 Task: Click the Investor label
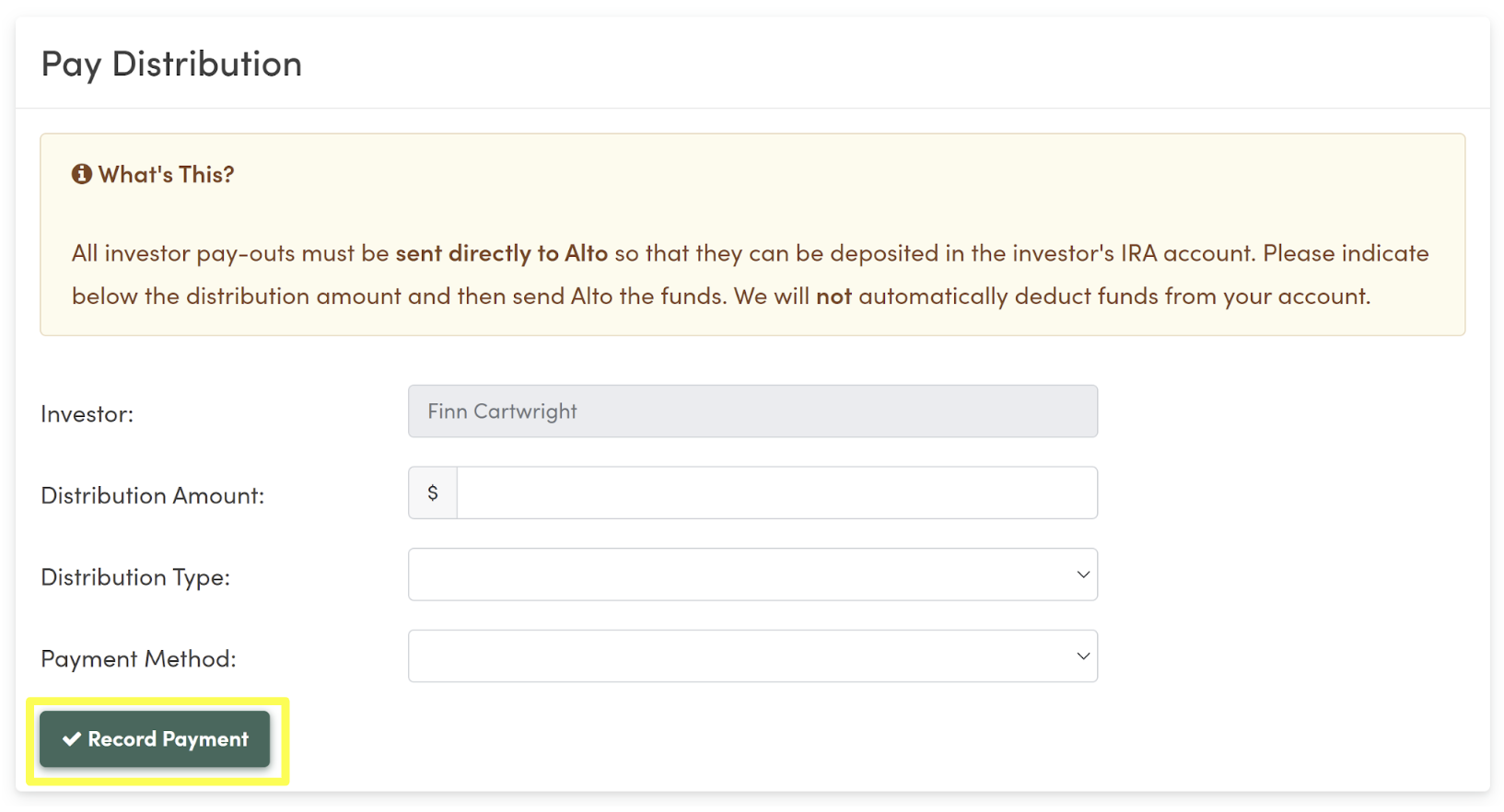87,414
